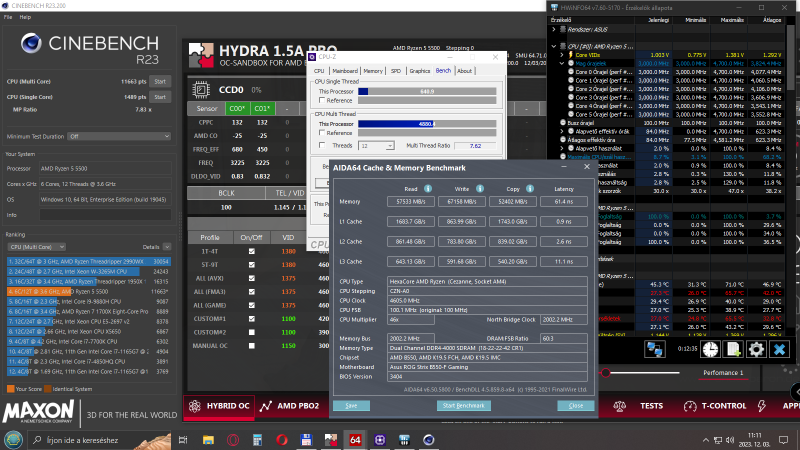Click the Copy info icon in AIDA64
Viewport: 800px width, 450px height.
tap(530, 189)
